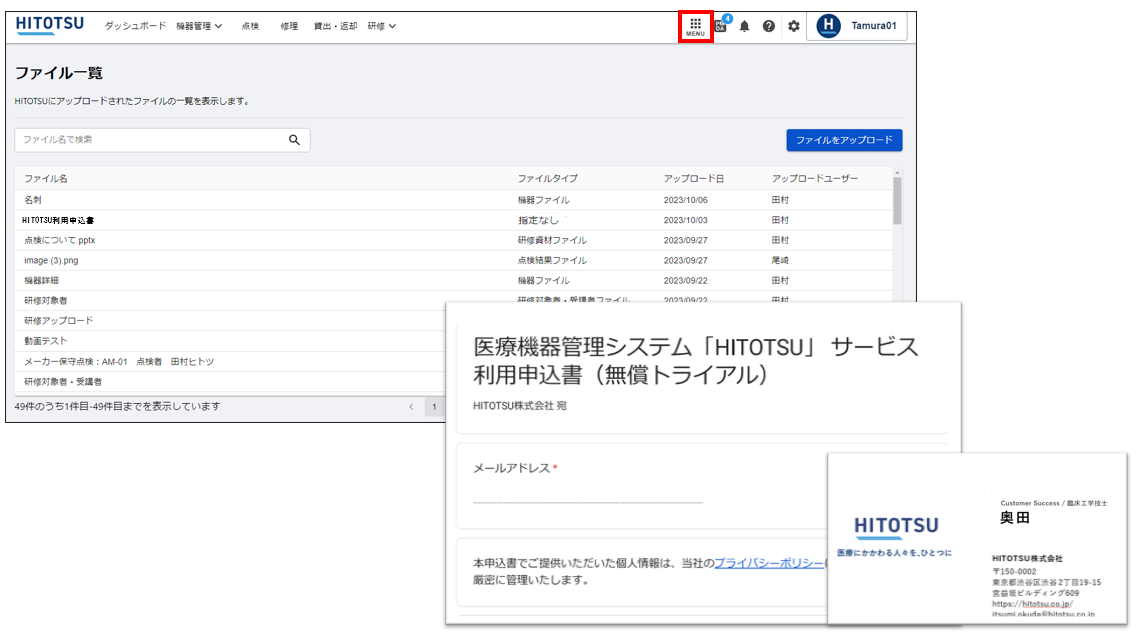The width and height of the screenshot is (1140, 632).
Task: Open the Tamura01 account button
Action: (x=857, y=26)
